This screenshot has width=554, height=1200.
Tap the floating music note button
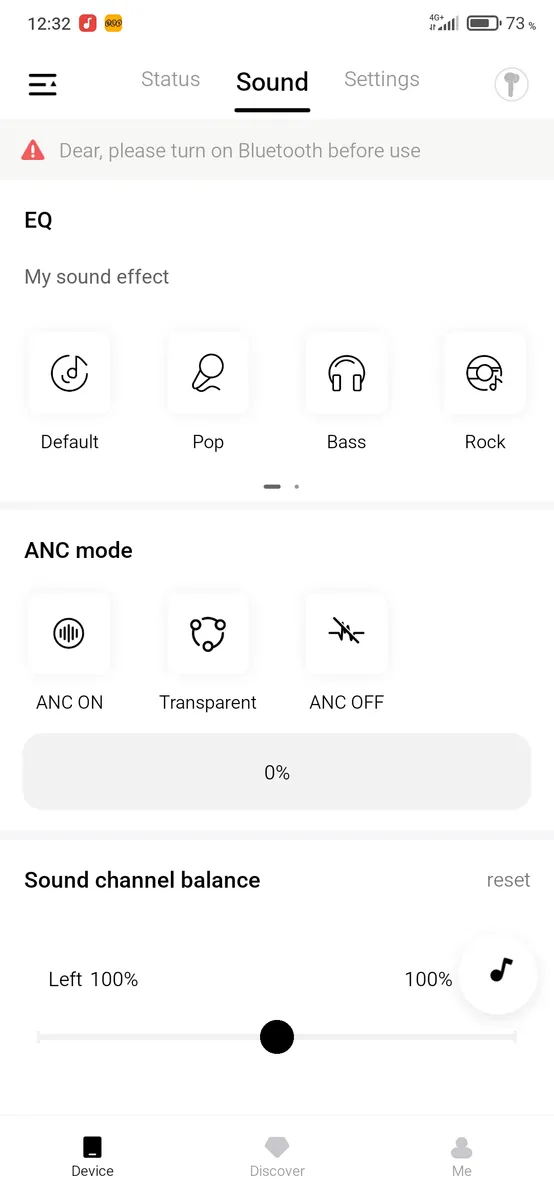[x=499, y=972]
